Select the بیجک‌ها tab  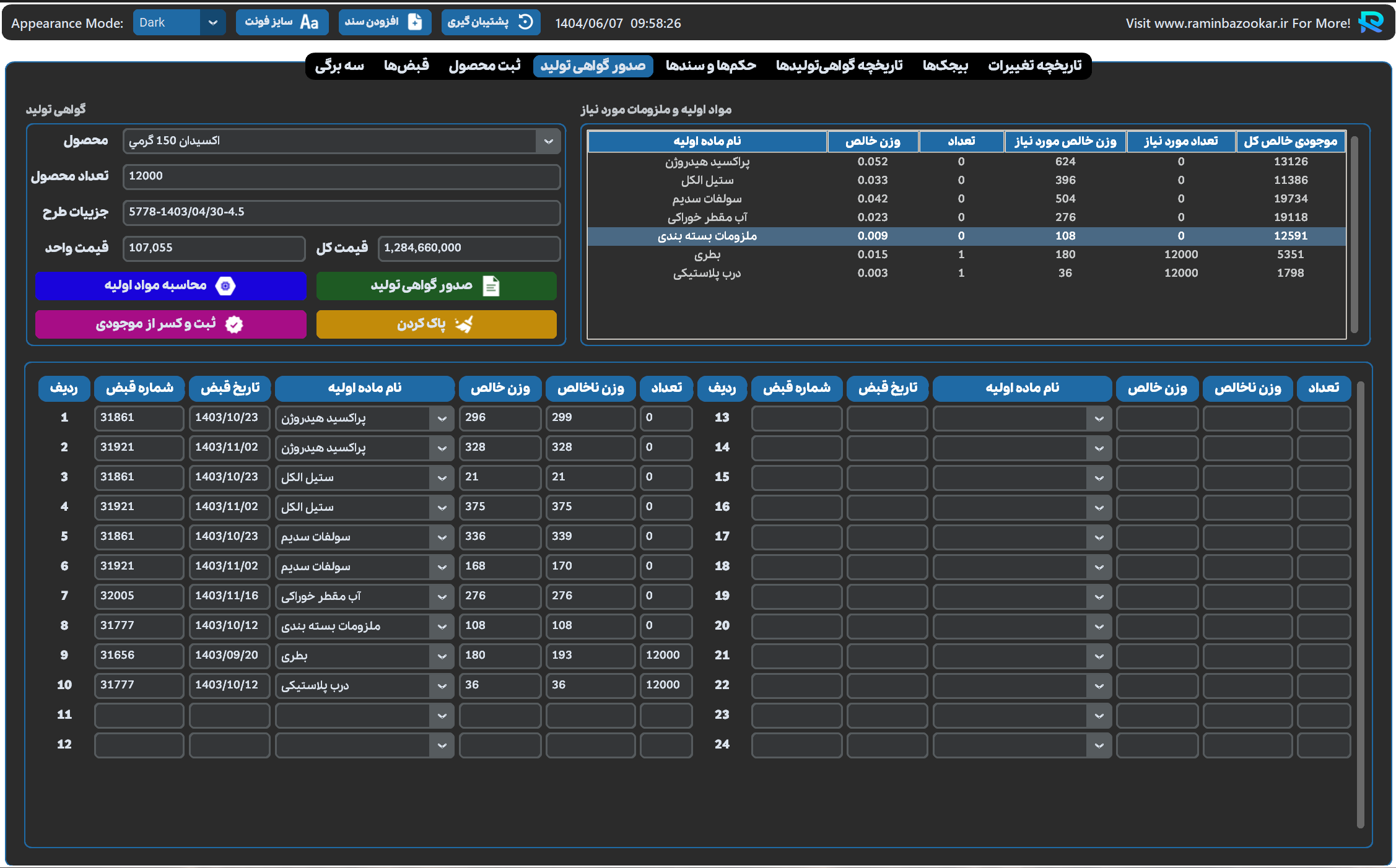tap(945, 66)
